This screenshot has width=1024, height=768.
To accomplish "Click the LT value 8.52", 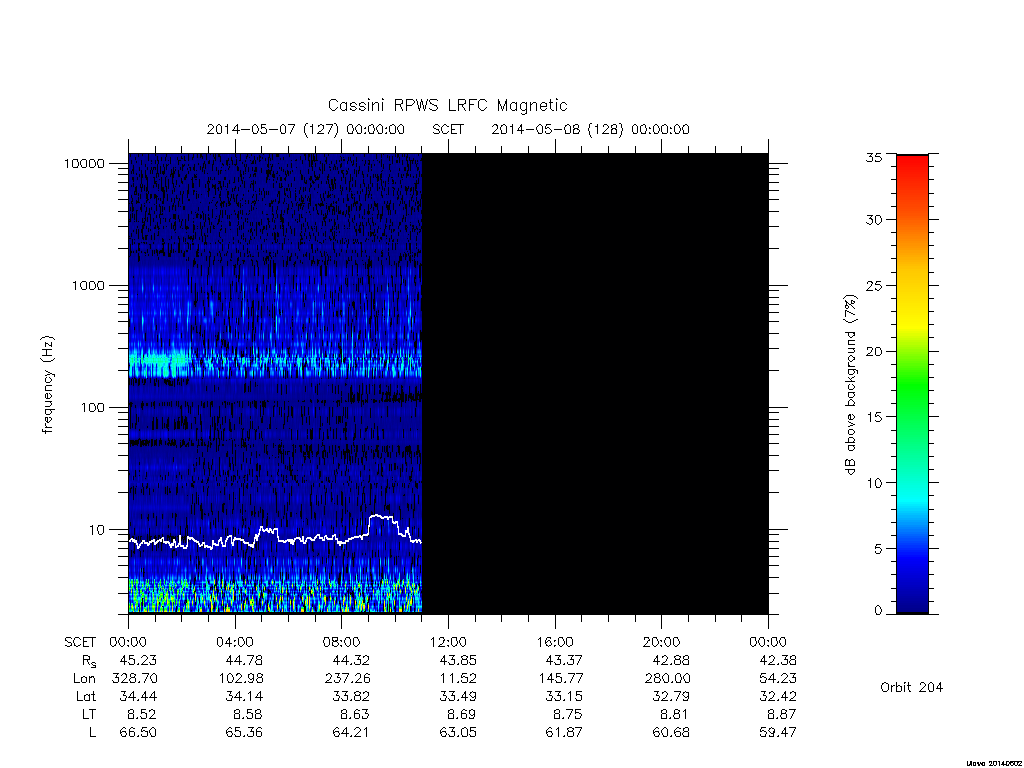I will [x=142, y=714].
